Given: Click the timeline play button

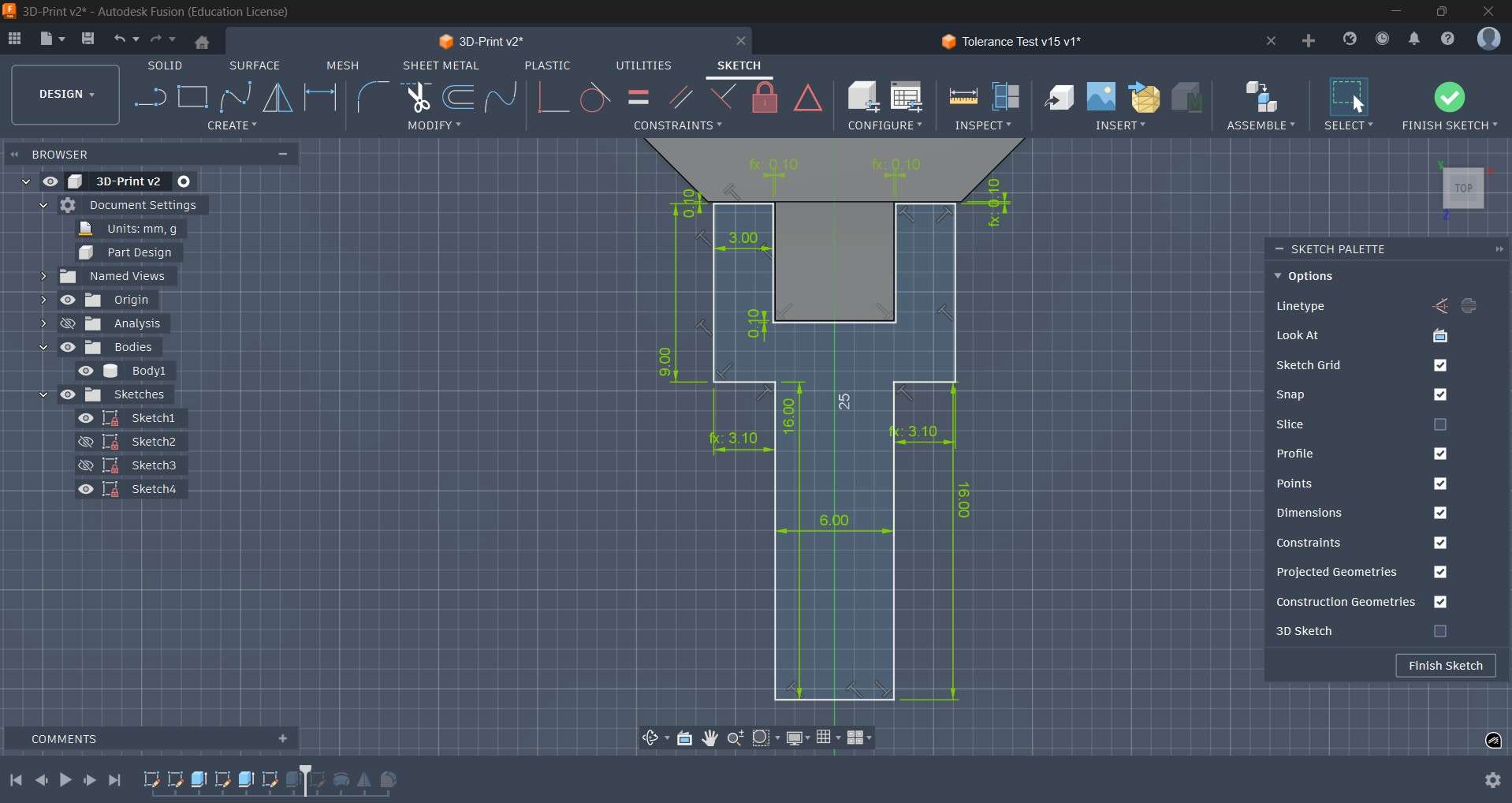Looking at the screenshot, I should pos(65,781).
